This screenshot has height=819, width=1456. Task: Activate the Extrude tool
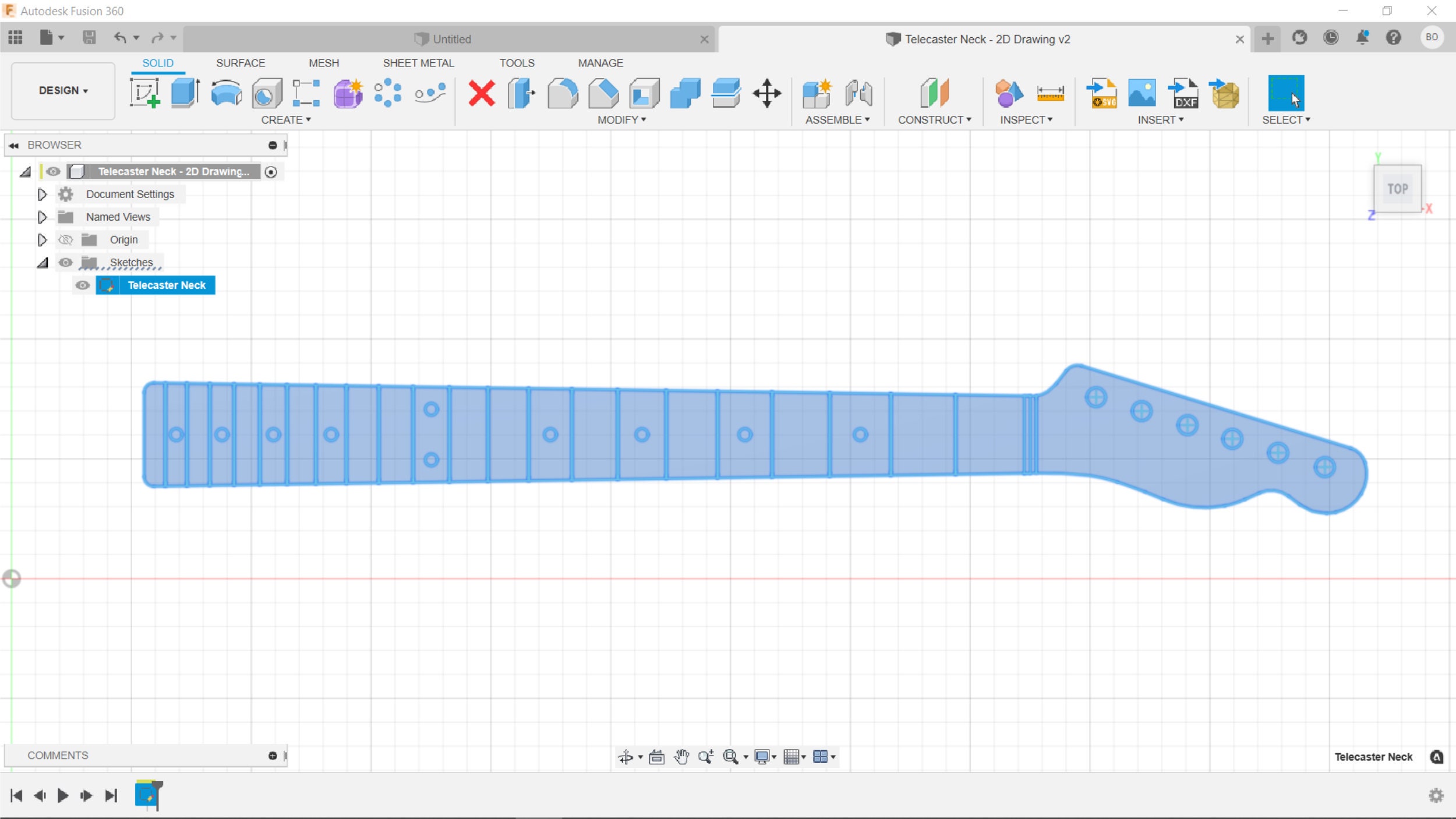pyautogui.click(x=185, y=93)
